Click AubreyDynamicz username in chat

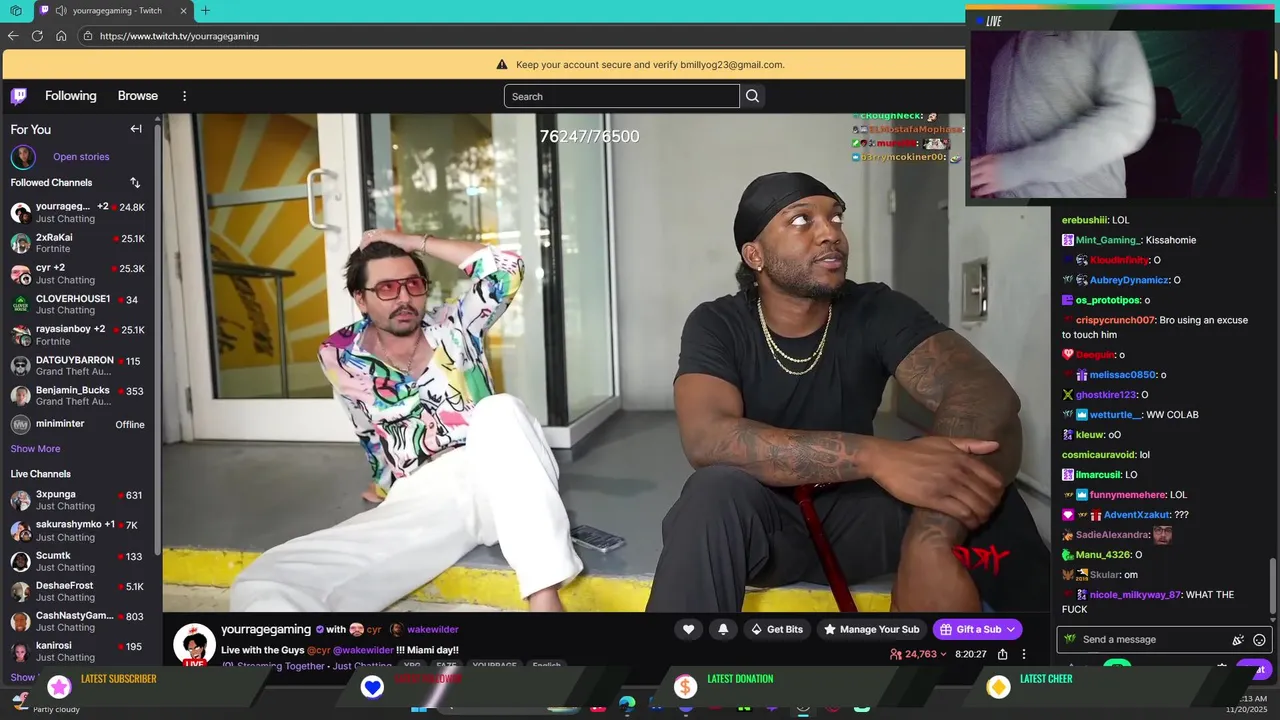coord(1129,280)
